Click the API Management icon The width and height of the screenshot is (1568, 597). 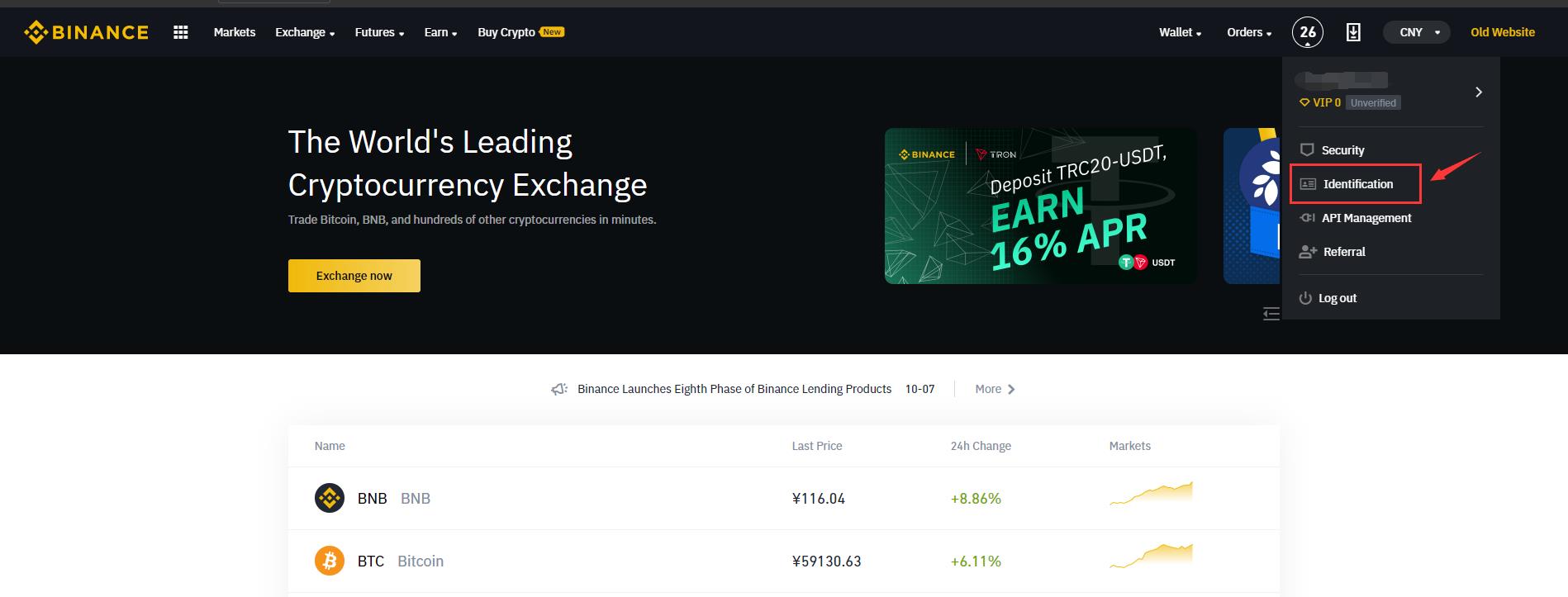point(1308,217)
